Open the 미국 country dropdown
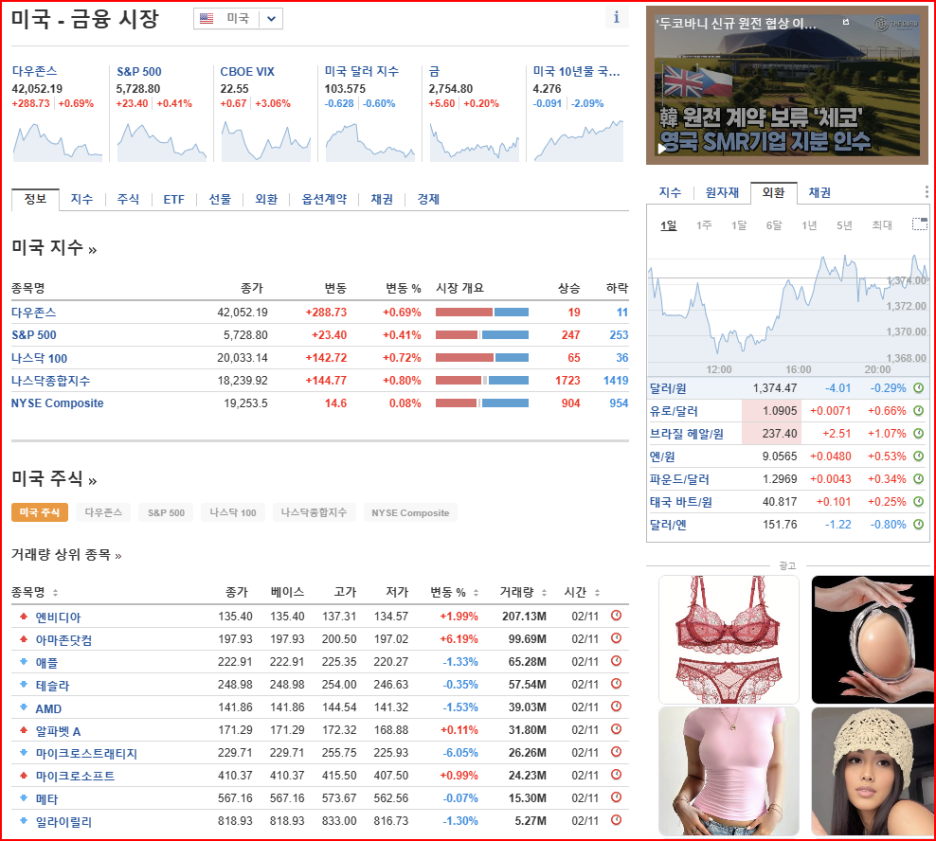The height and width of the screenshot is (841, 936). tap(238, 19)
